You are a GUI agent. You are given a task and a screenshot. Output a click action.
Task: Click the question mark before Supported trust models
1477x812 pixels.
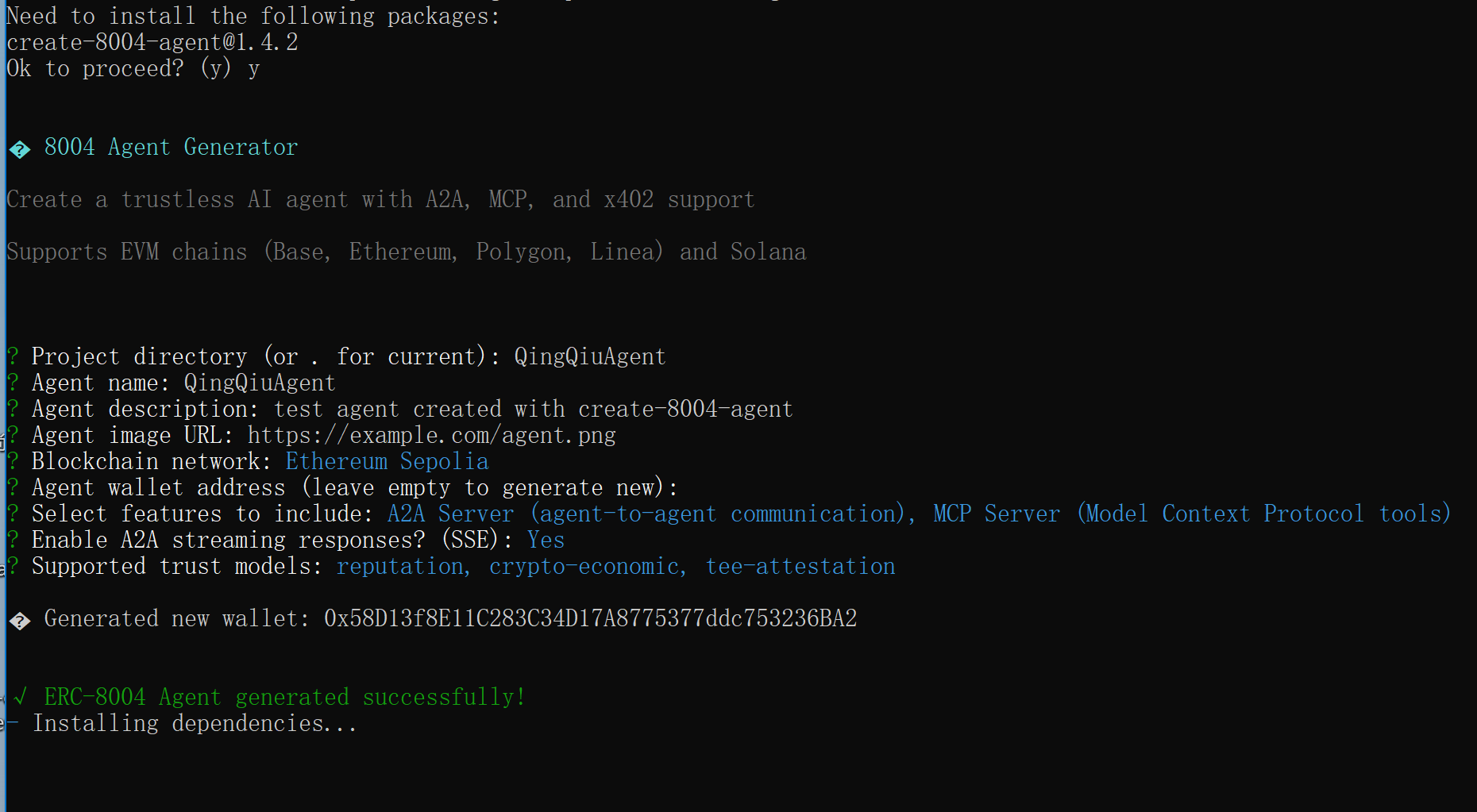coord(13,566)
